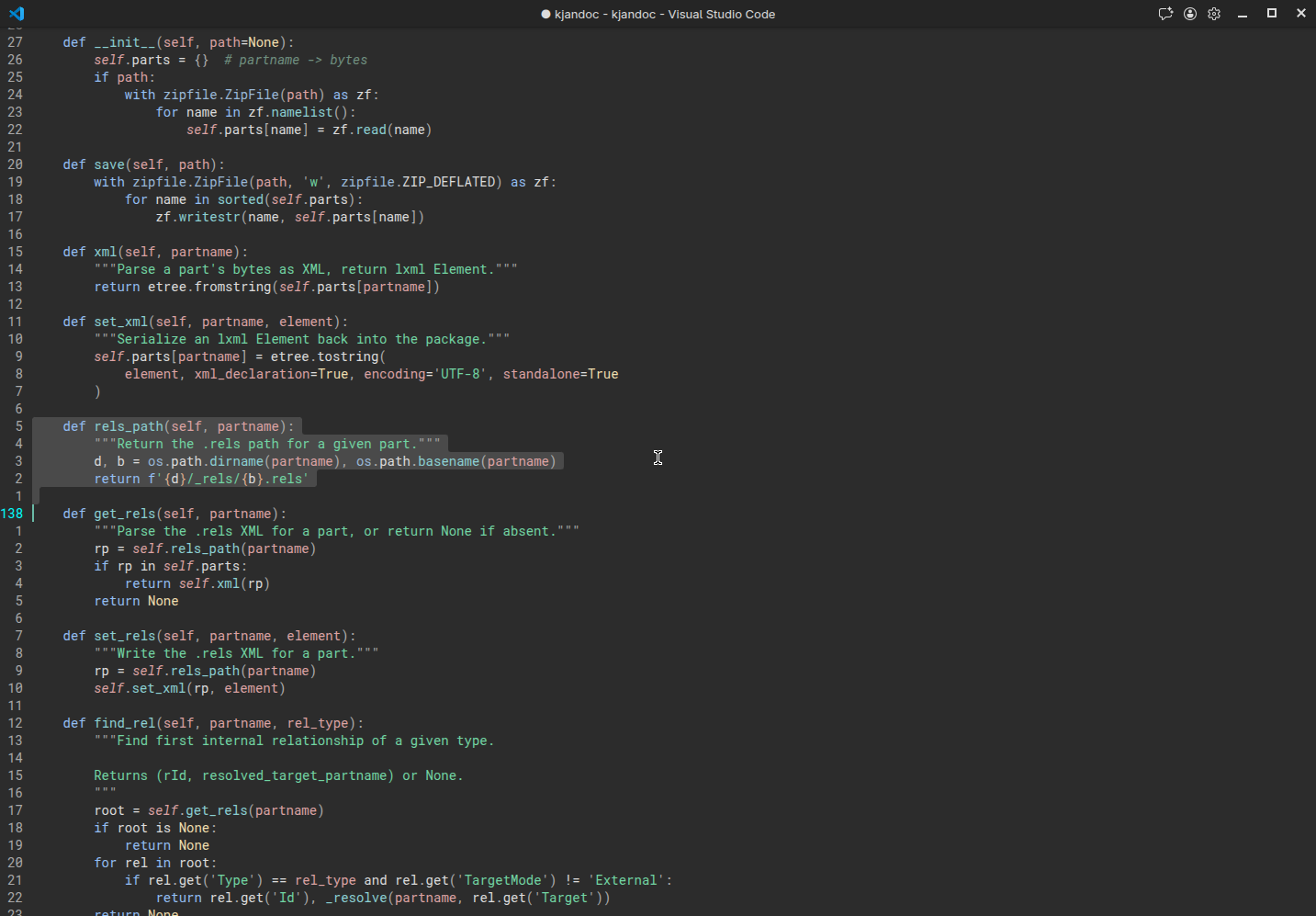
Task: Click 'def find_rel(self, partname, rel_type):' definition
Action: tap(213, 723)
